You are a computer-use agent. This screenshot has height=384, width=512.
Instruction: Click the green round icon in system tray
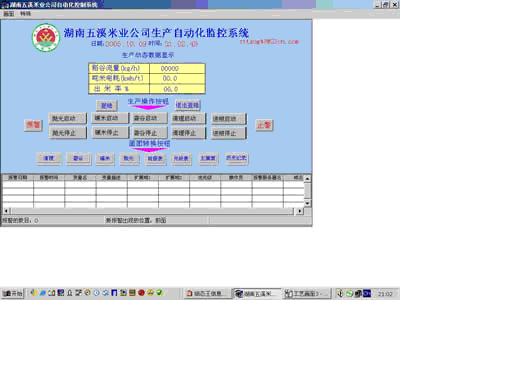click(349, 293)
